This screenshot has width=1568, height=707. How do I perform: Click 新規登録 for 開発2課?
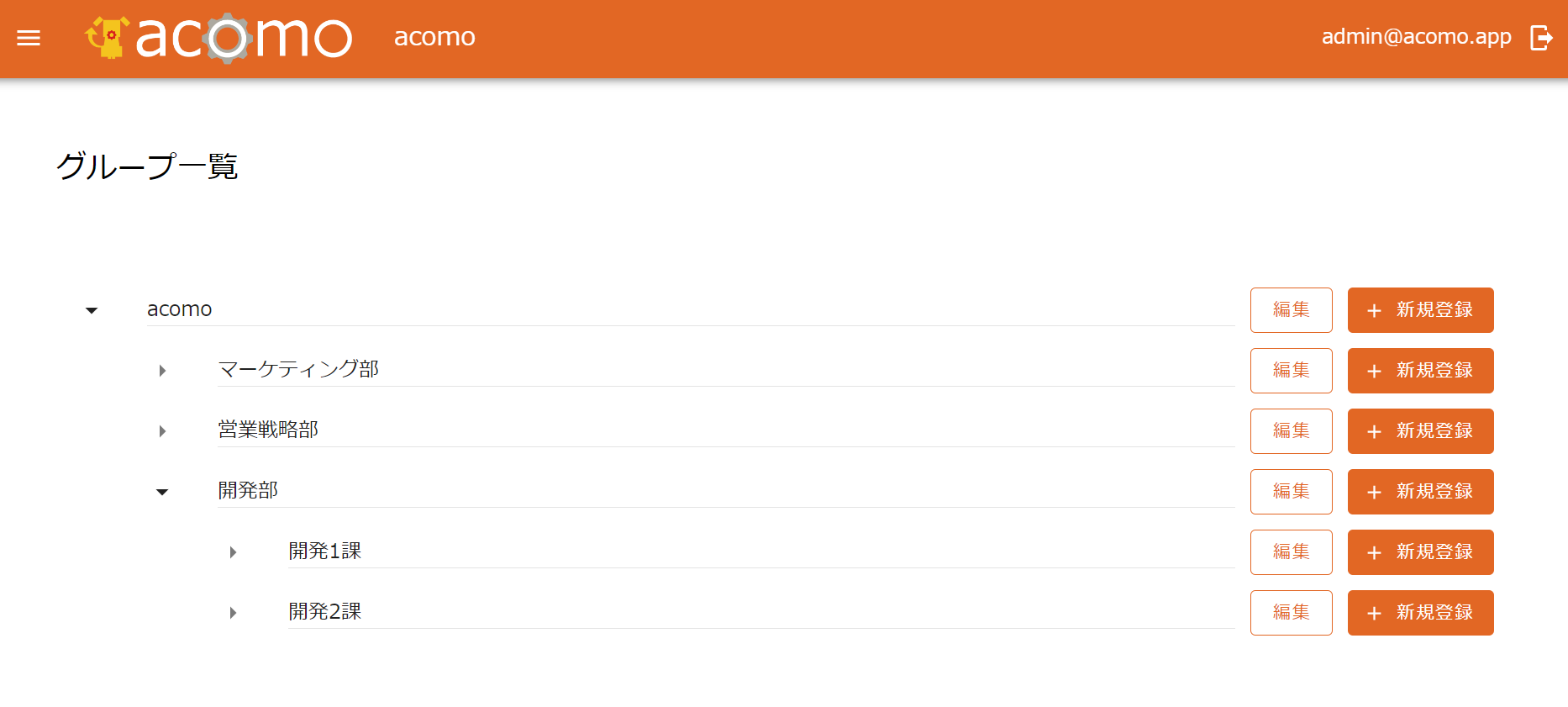1420,613
